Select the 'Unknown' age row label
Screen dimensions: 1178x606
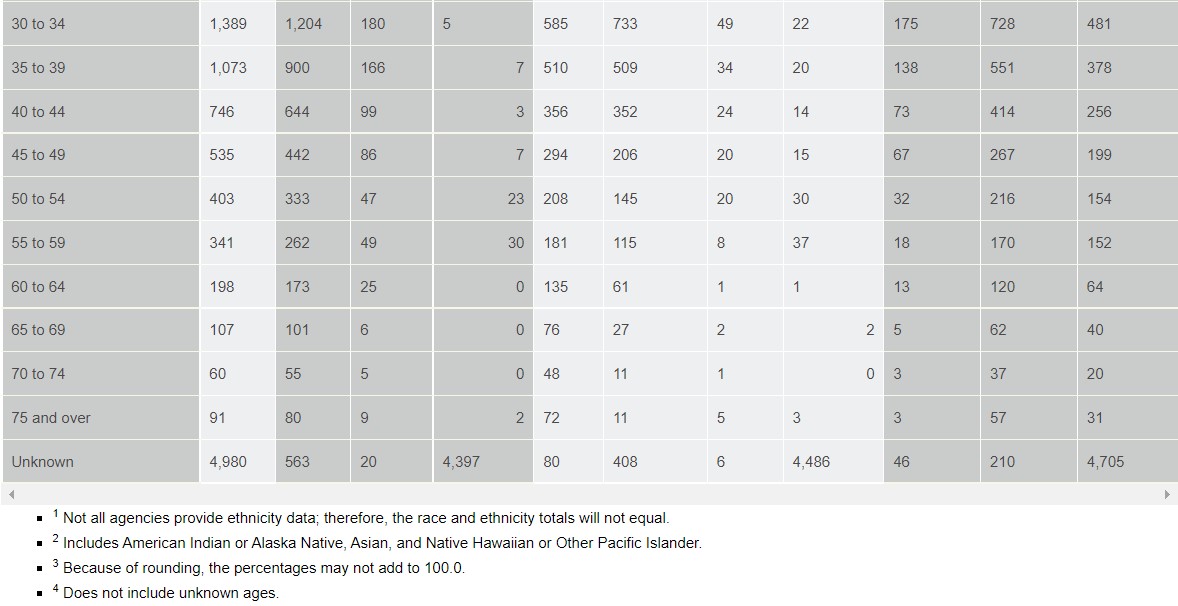click(x=101, y=461)
